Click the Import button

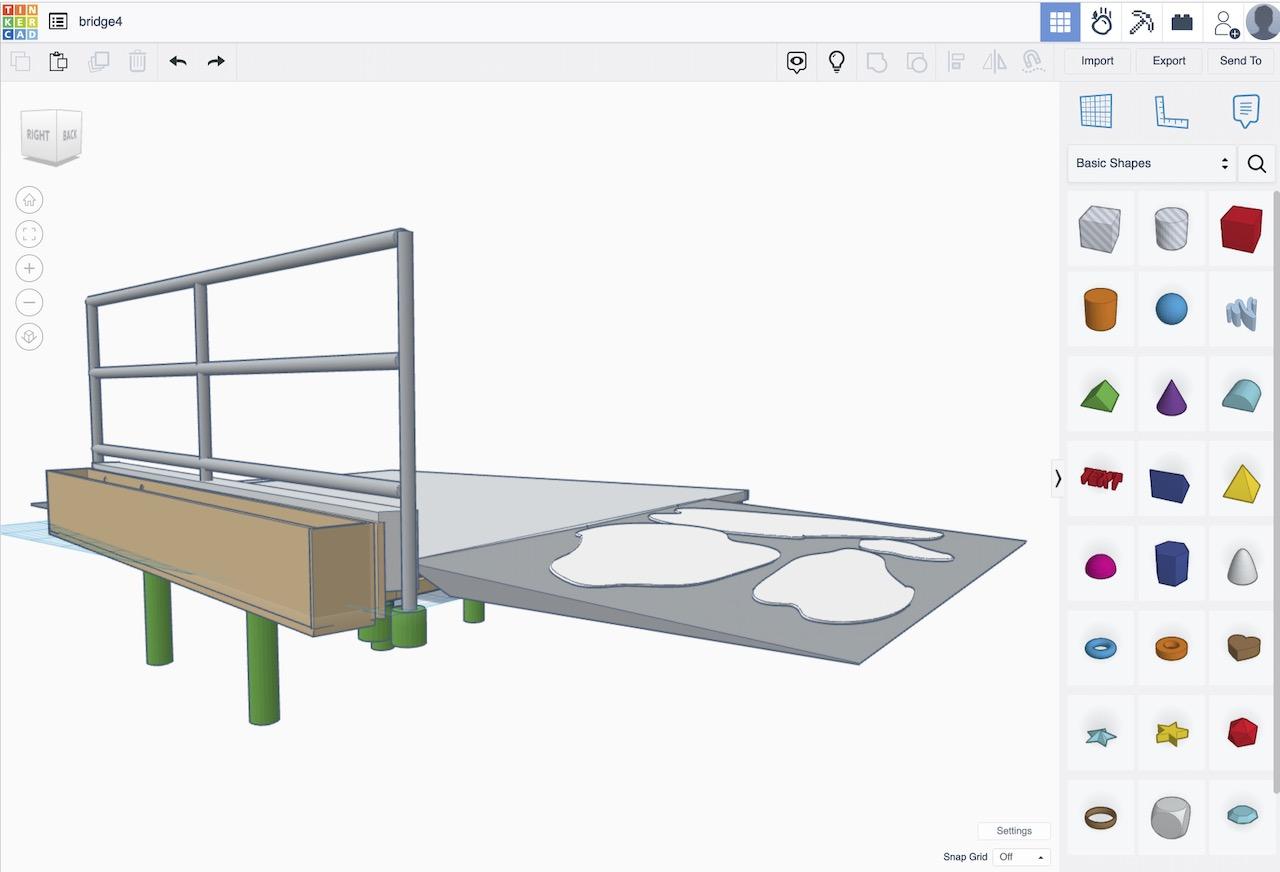click(x=1097, y=61)
